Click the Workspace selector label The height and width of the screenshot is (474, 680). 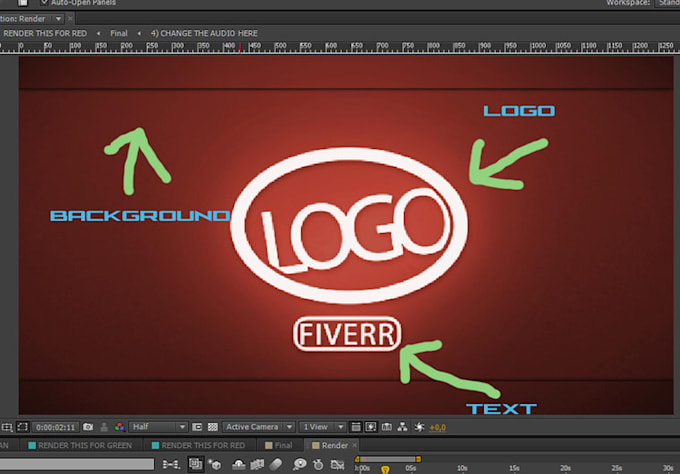[x=628, y=3]
